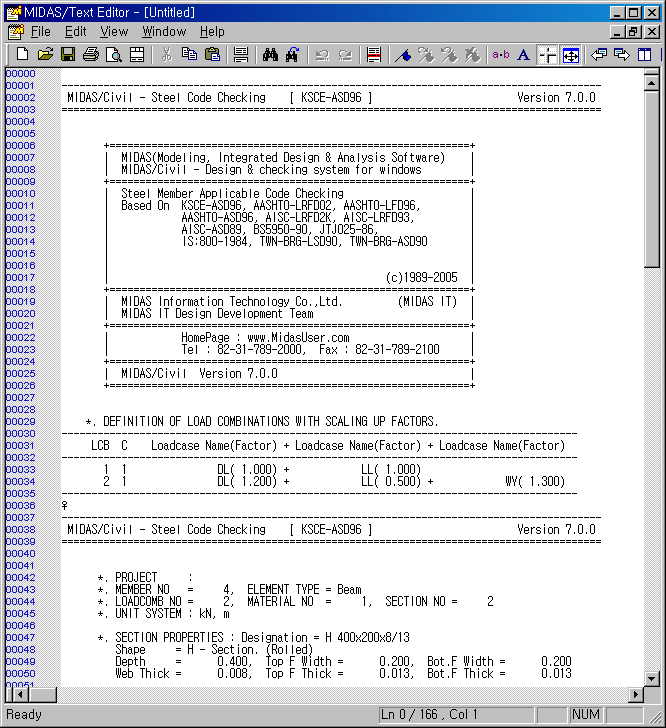
Task: Toggle the a·b whitespace display icon
Action: pos(501,55)
